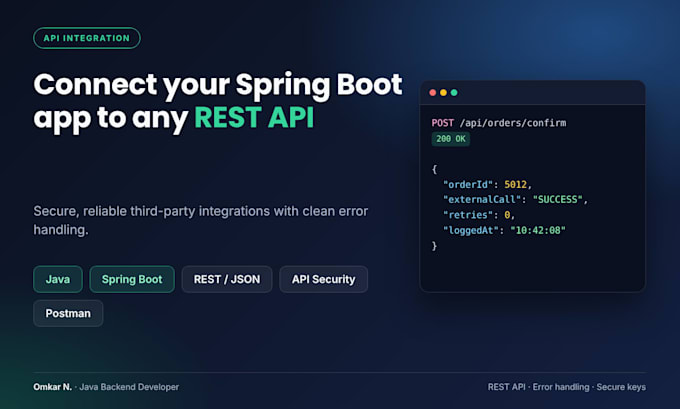Click the green window dot in code card
Image resolution: width=680 pixels, height=409 pixels.
(x=454, y=92)
